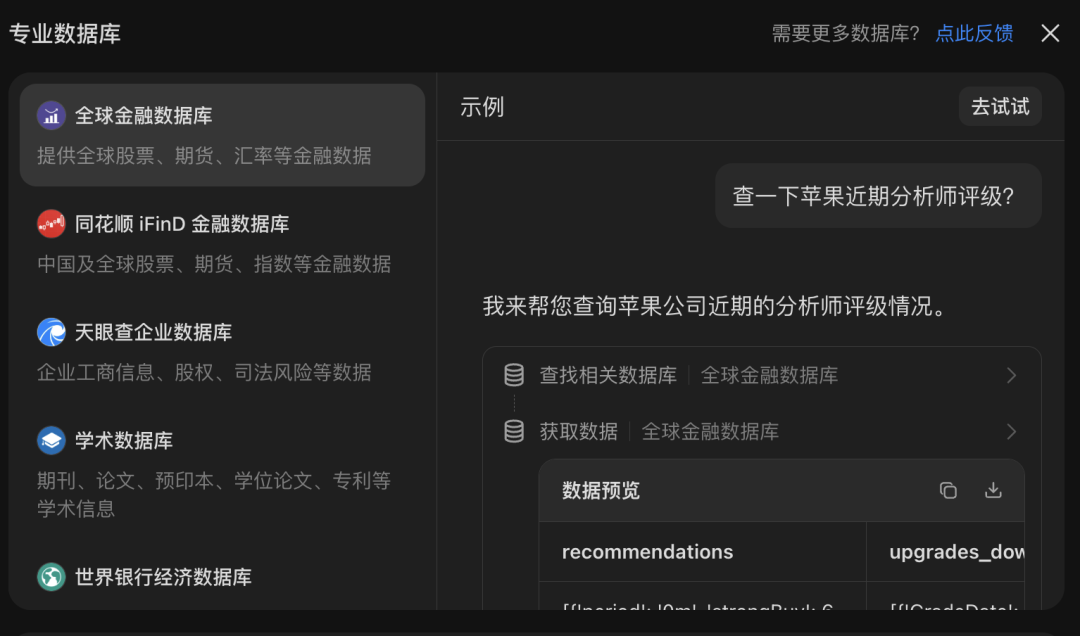Click database icon beside 查找相关数据库
Screen dimensions: 1080x636
pos(514,375)
